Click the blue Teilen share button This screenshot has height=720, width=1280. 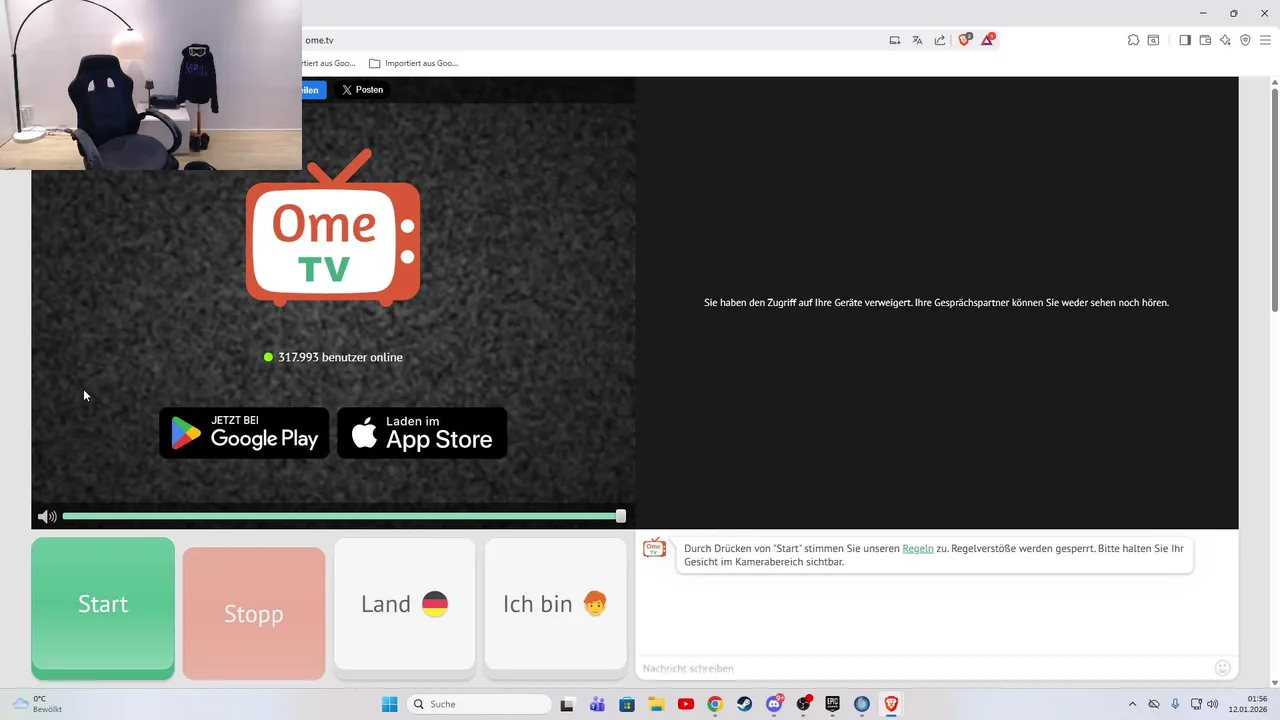point(313,90)
